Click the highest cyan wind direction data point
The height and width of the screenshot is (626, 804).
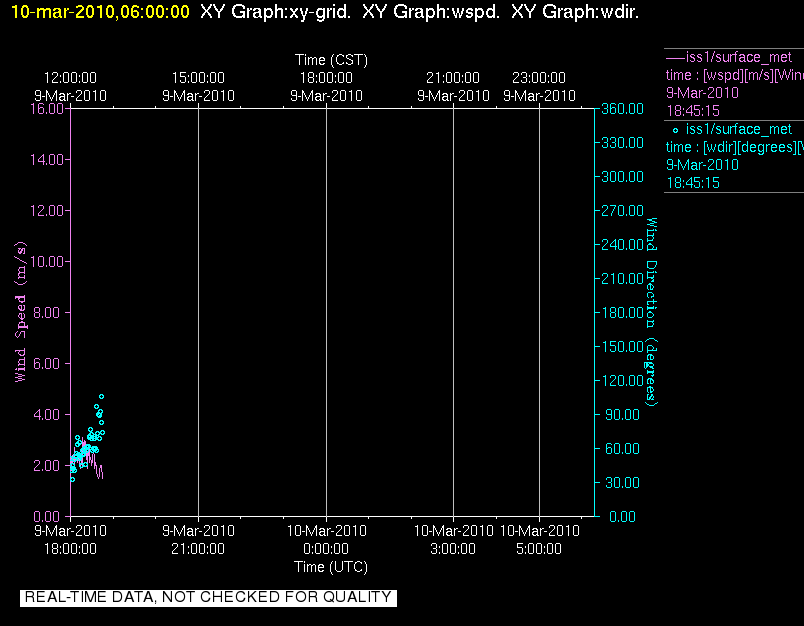click(x=102, y=396)
